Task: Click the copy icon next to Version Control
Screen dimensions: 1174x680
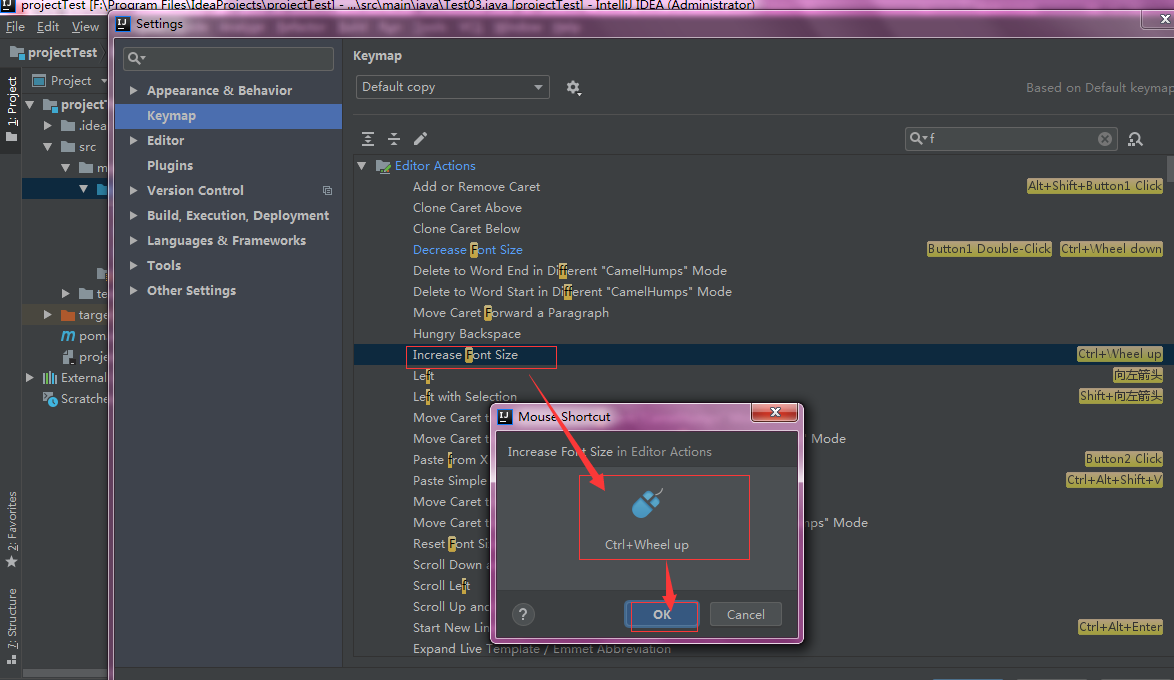Action: coord(327,190)
